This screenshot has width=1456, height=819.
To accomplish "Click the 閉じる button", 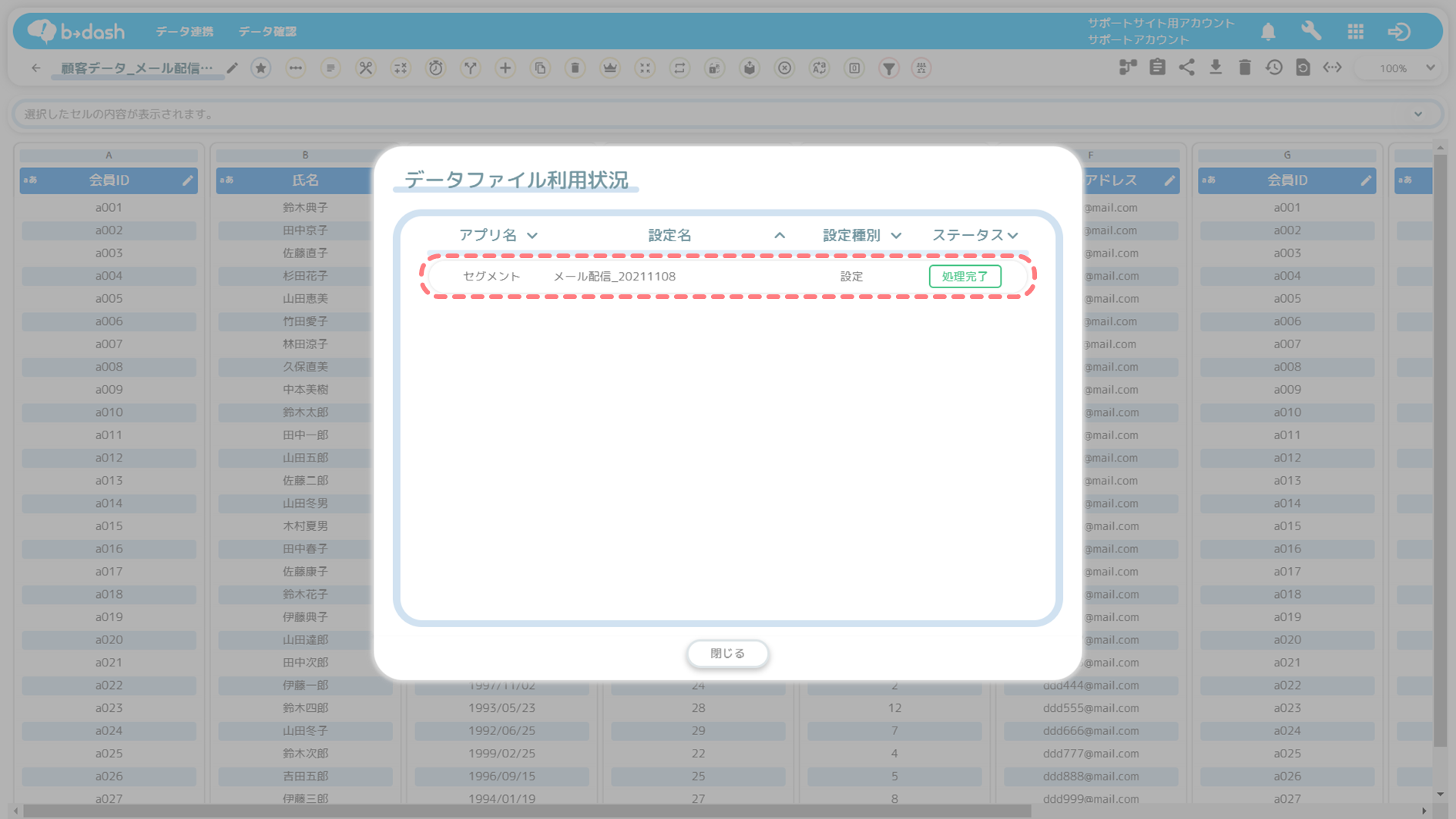I will (x=728, y=653).
